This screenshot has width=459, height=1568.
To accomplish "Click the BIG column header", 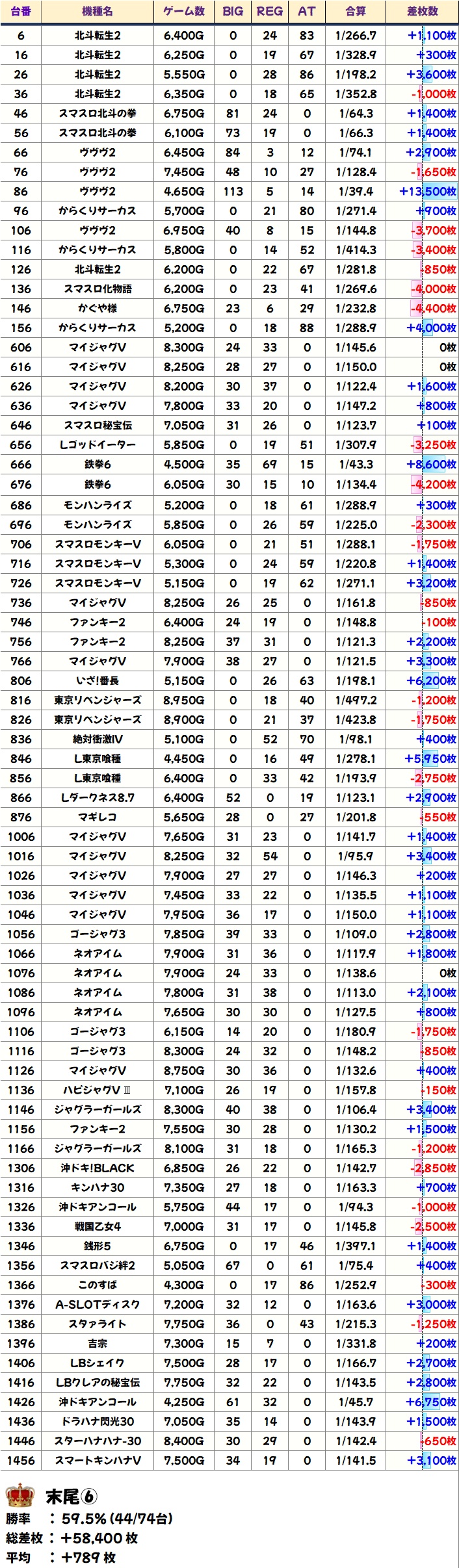I will pyautogui.click(x=233, y=11).
